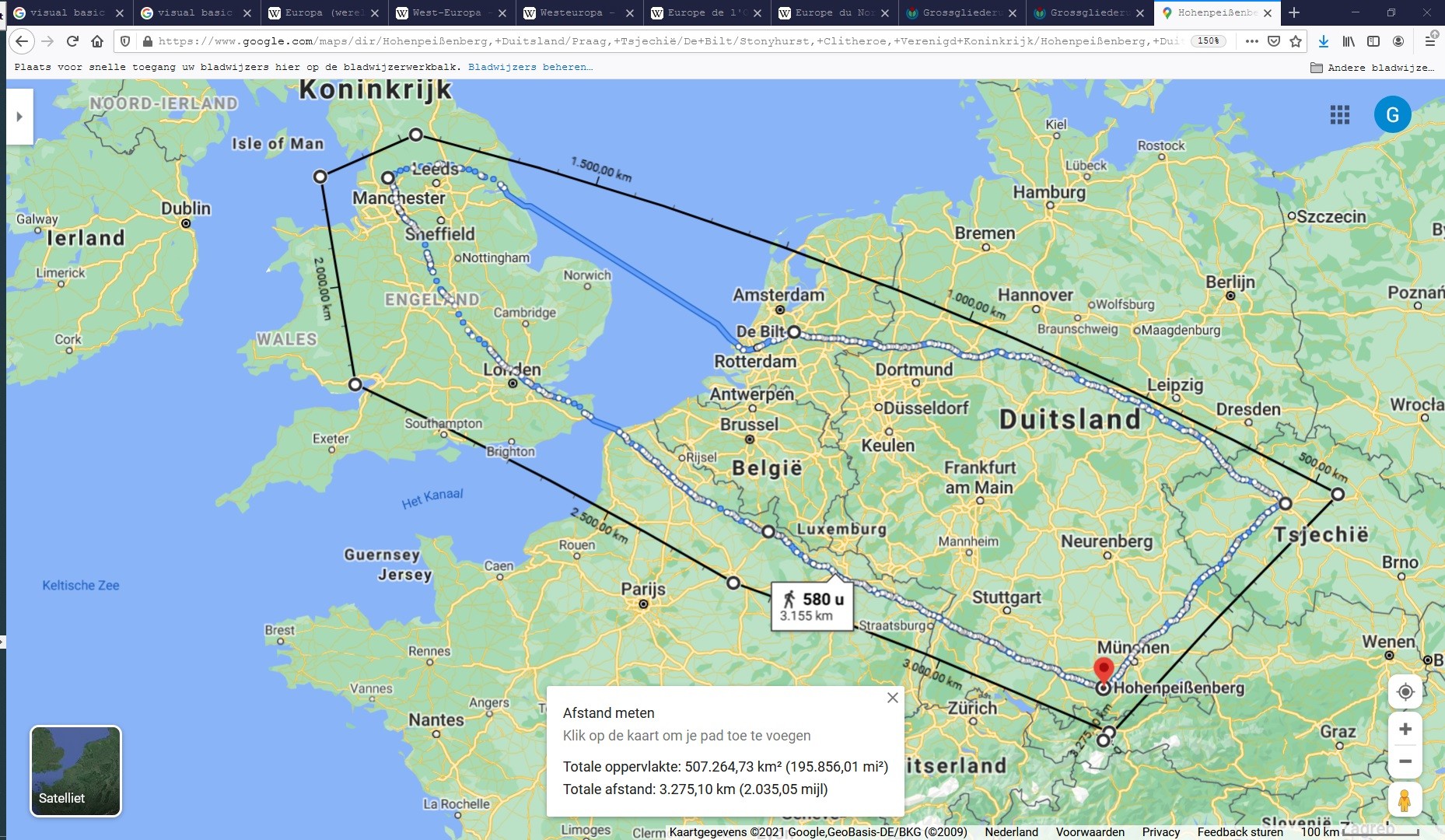Click the "Dublin" city label
This screenshot has height=840, width=1445.
pos(186,208)
